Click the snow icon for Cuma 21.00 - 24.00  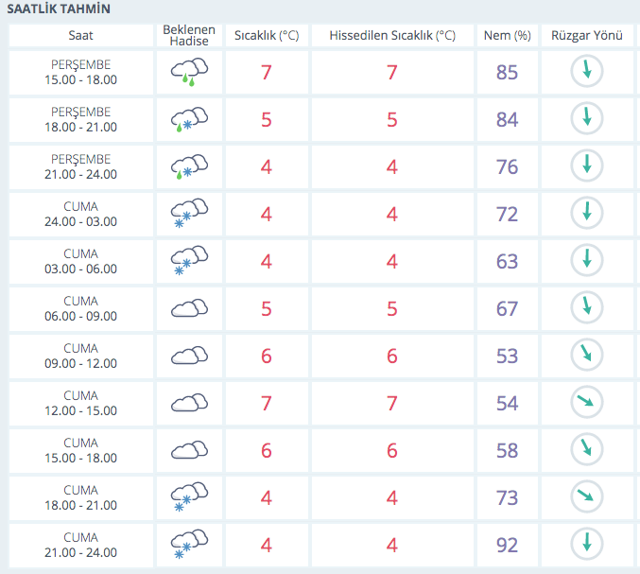click(x=189, y=544)
